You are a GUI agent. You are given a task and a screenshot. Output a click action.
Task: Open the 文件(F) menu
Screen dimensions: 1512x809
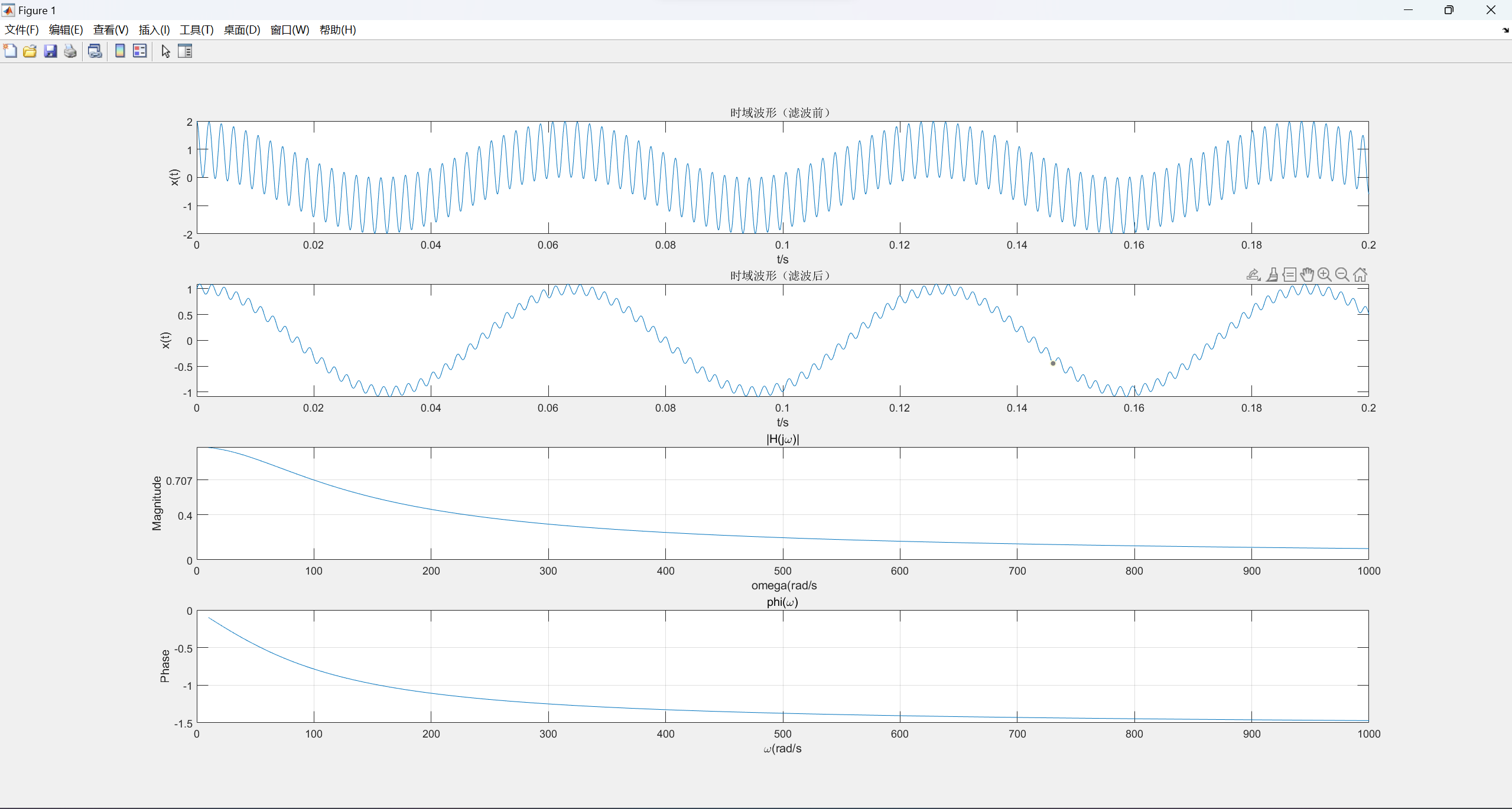22,30
